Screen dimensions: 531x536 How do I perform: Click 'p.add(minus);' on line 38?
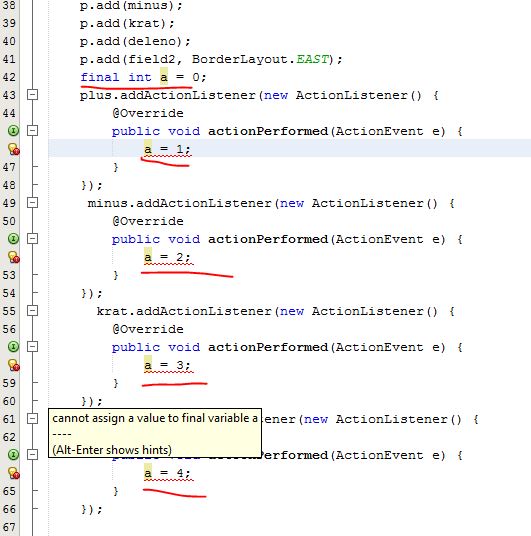click(131, 5)
